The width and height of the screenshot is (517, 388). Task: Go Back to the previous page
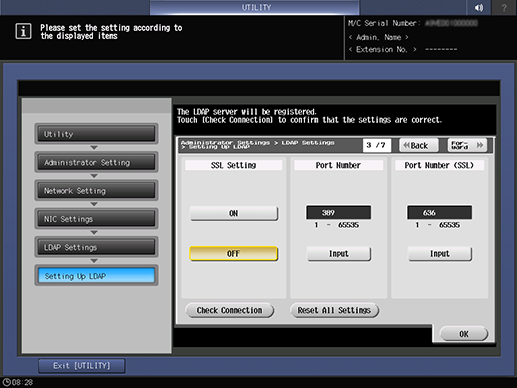(x=418, y=145)
